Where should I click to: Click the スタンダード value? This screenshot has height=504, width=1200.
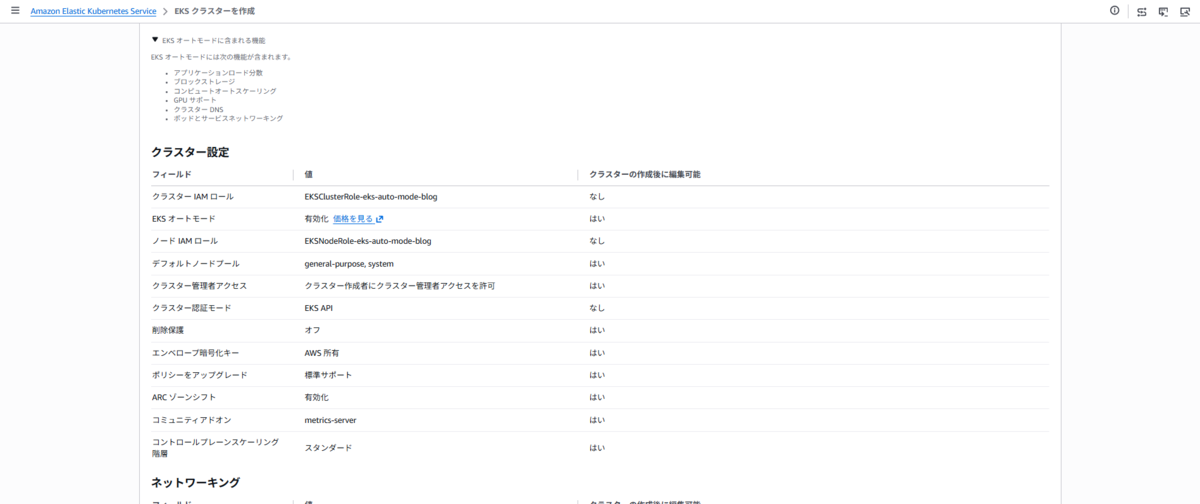[328, 448]
